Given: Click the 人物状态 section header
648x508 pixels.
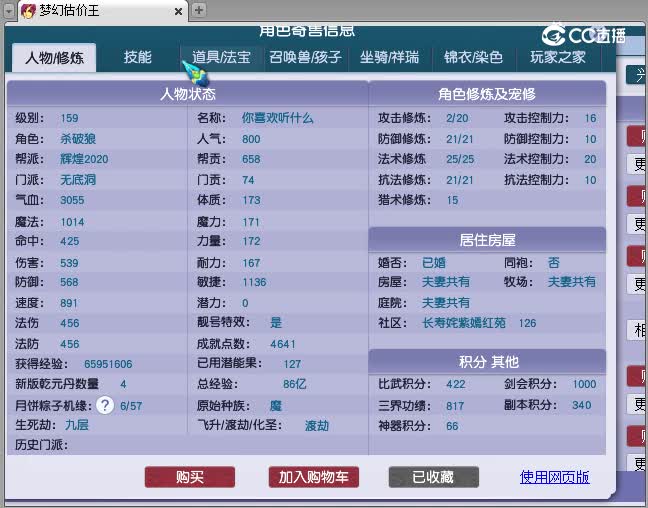Looking at the screenshot, I should (x=188, y=93).
